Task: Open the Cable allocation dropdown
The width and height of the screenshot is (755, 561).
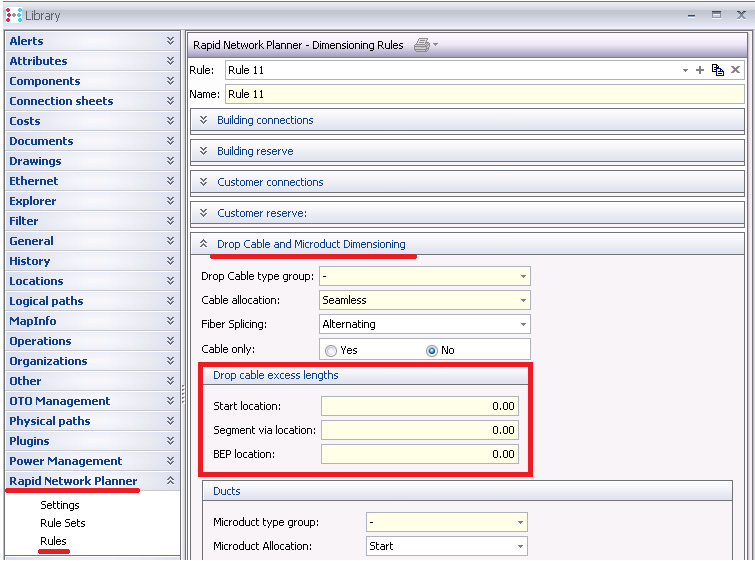Action: [x=523, y=300]
